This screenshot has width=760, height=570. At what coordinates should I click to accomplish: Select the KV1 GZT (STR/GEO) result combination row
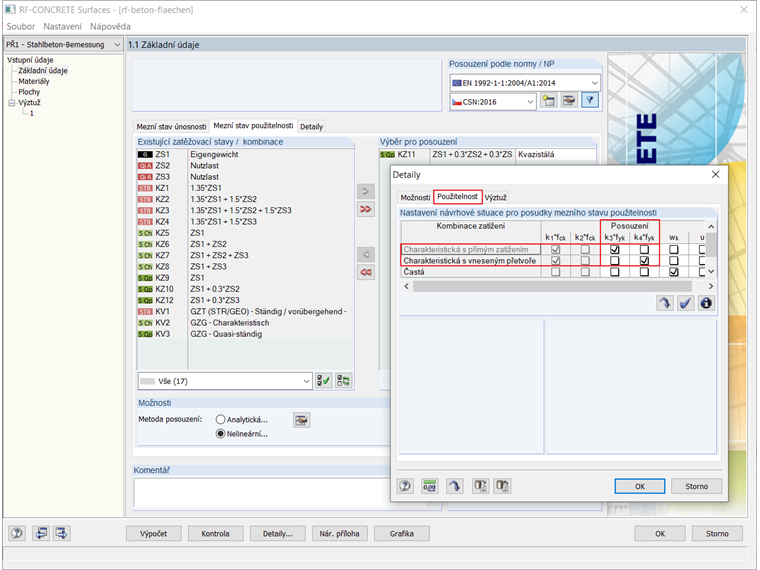point(245,311)
